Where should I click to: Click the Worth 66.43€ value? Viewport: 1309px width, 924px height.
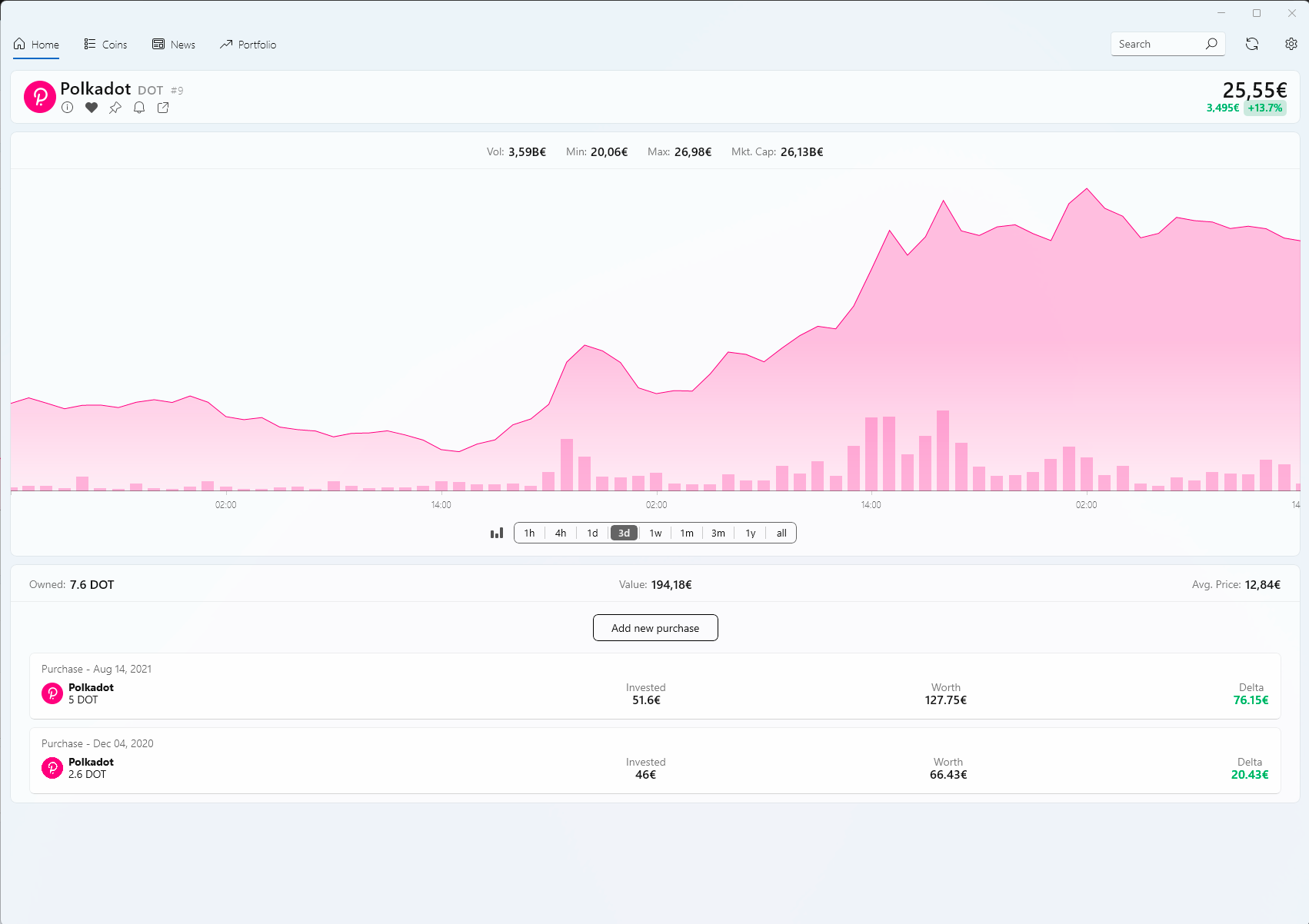[x=948, y=775]
